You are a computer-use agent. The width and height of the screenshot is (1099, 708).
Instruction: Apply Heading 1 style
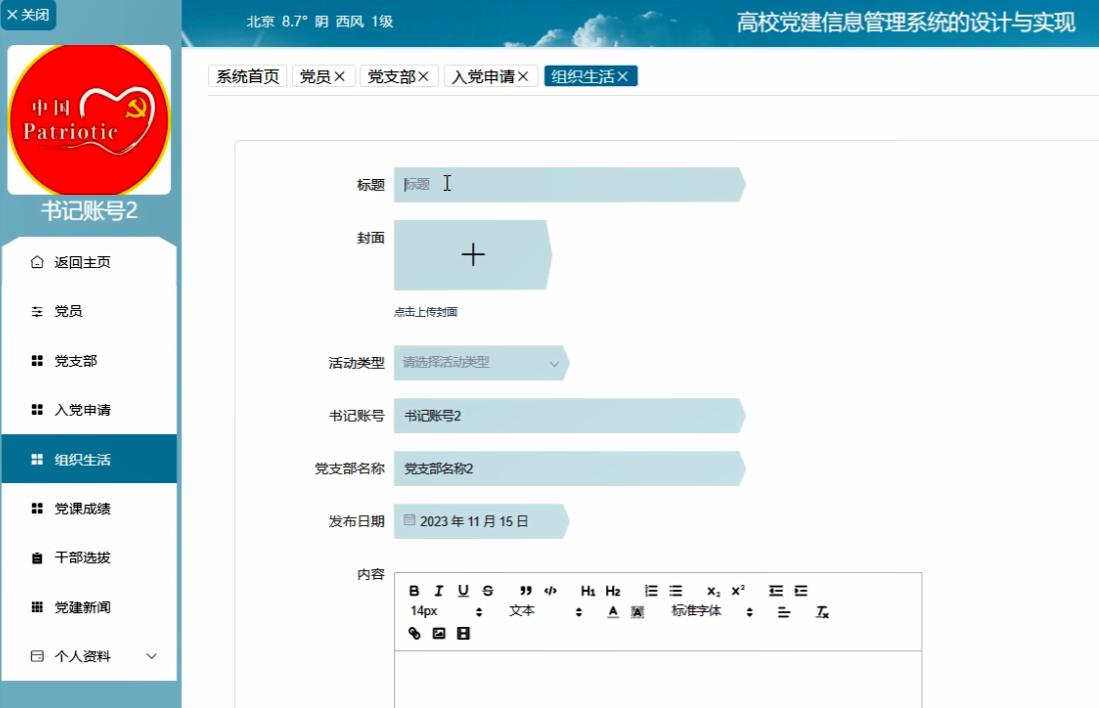coord(588,591)
